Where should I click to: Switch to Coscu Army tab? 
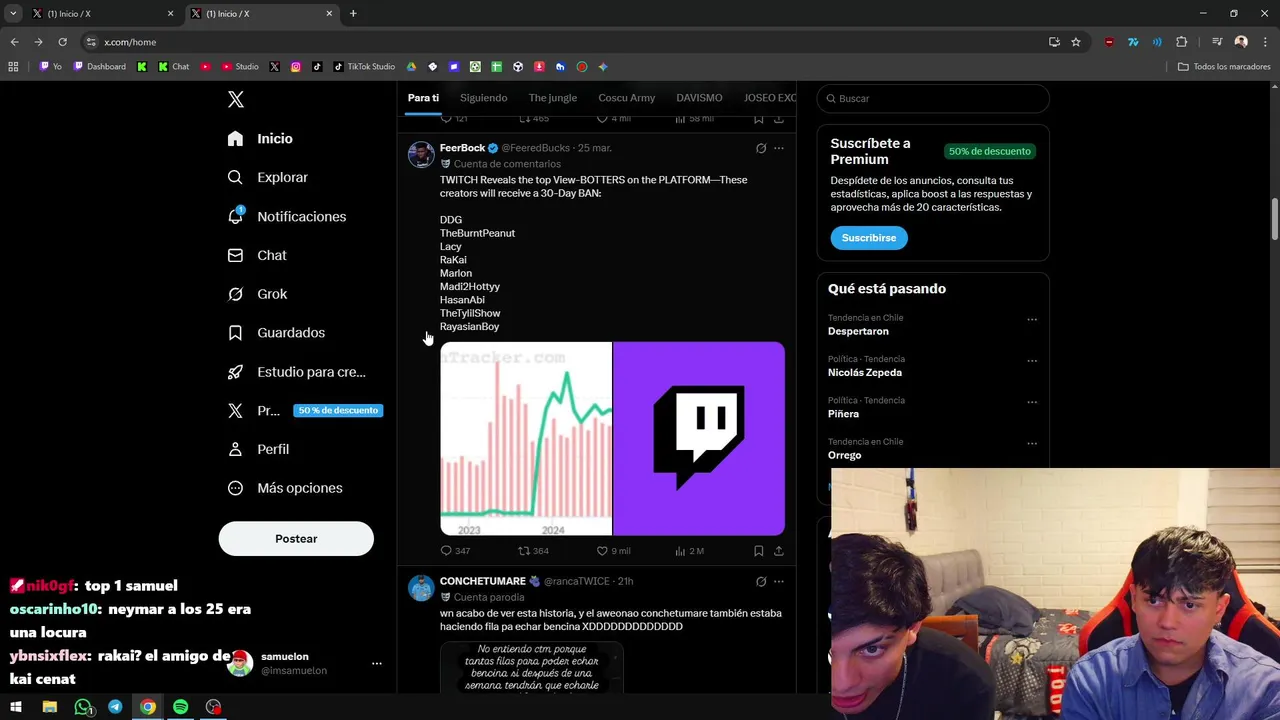(x=627, y=98)
